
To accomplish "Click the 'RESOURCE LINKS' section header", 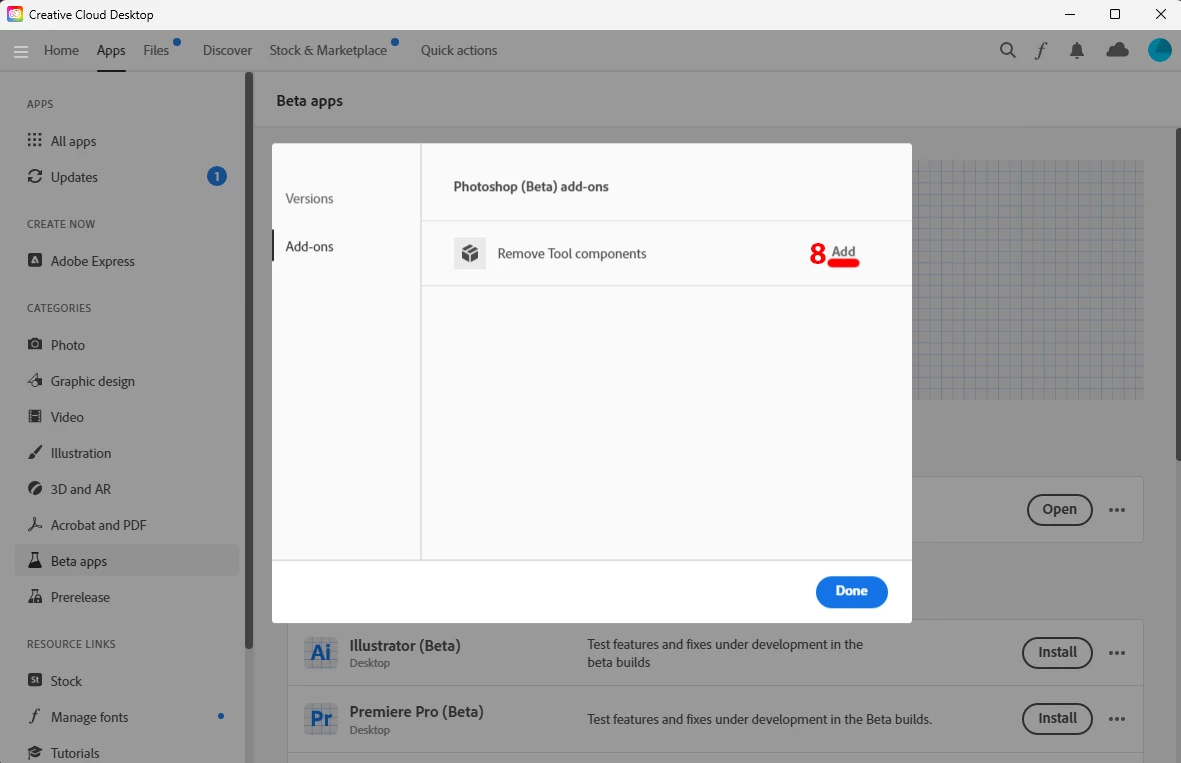I will point(71,644).
